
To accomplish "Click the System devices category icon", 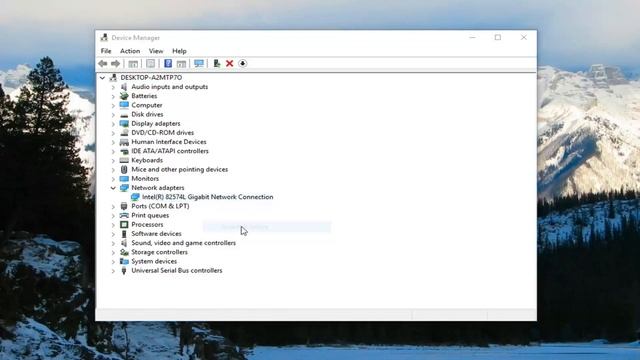I will [x=124, y=261].
